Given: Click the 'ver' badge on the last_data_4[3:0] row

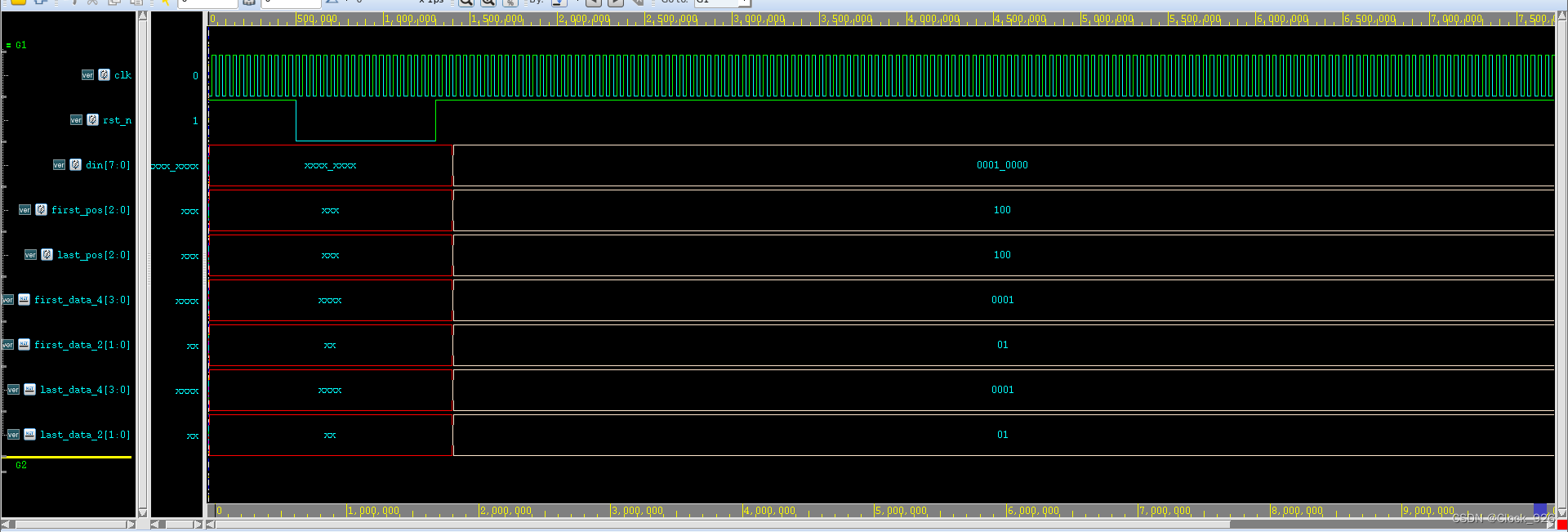Looking at the screenshot, I should click(13, 390).
